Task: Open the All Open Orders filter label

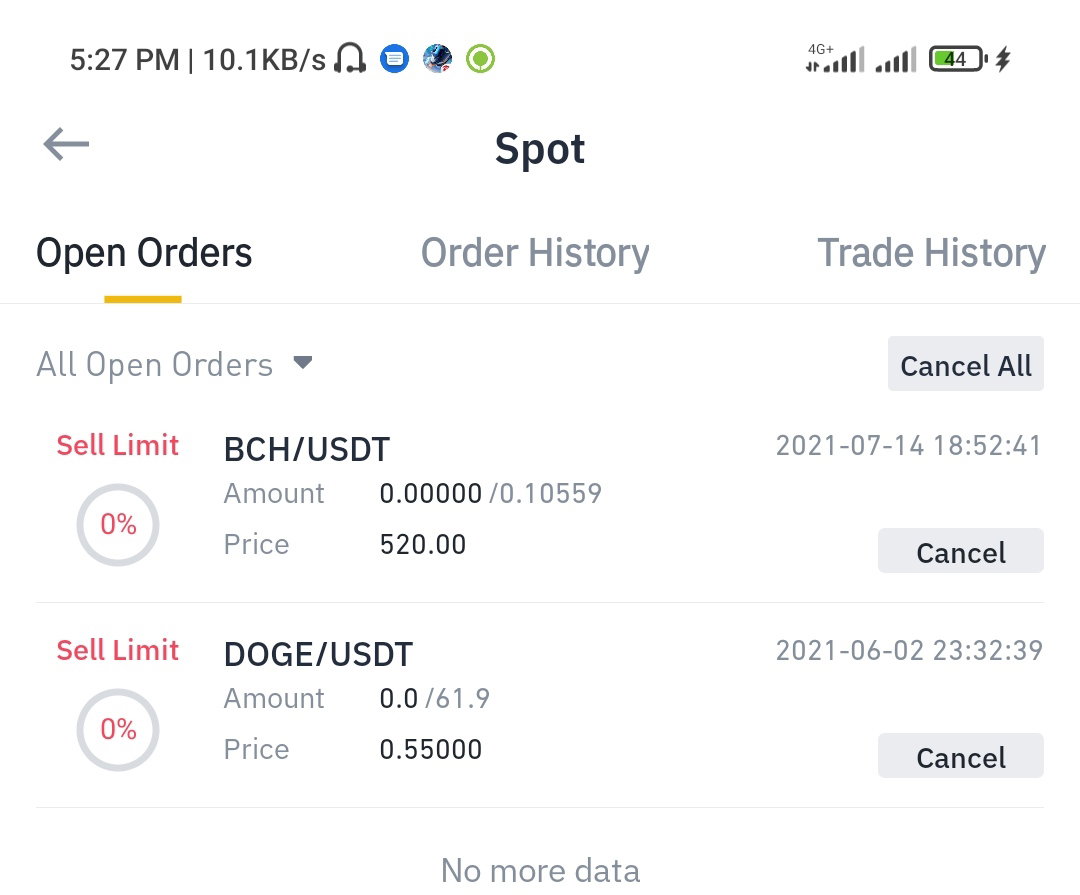Action: [154, 364]
